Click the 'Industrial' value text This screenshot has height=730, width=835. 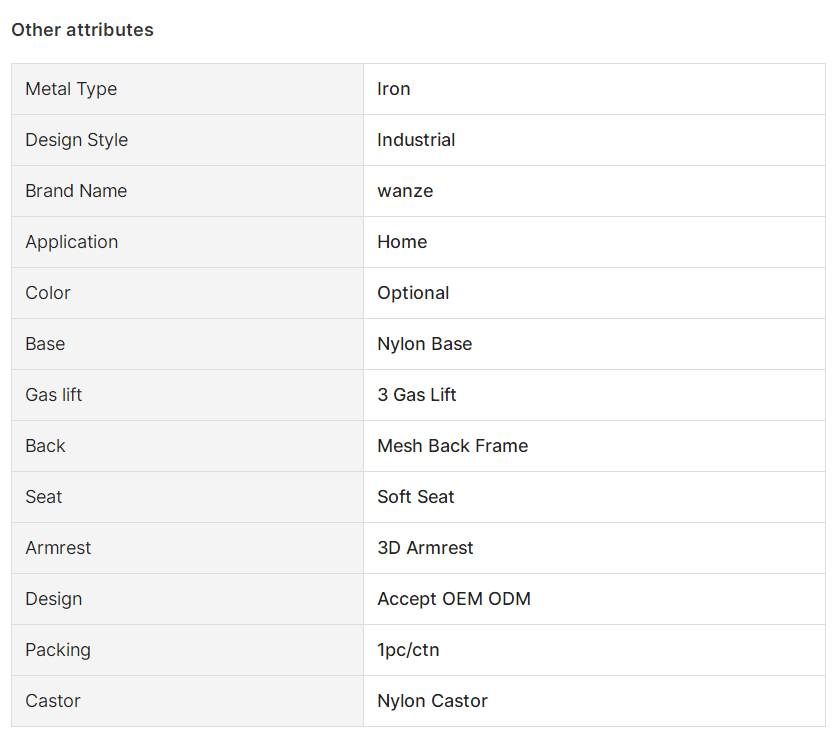click(416, 140)
